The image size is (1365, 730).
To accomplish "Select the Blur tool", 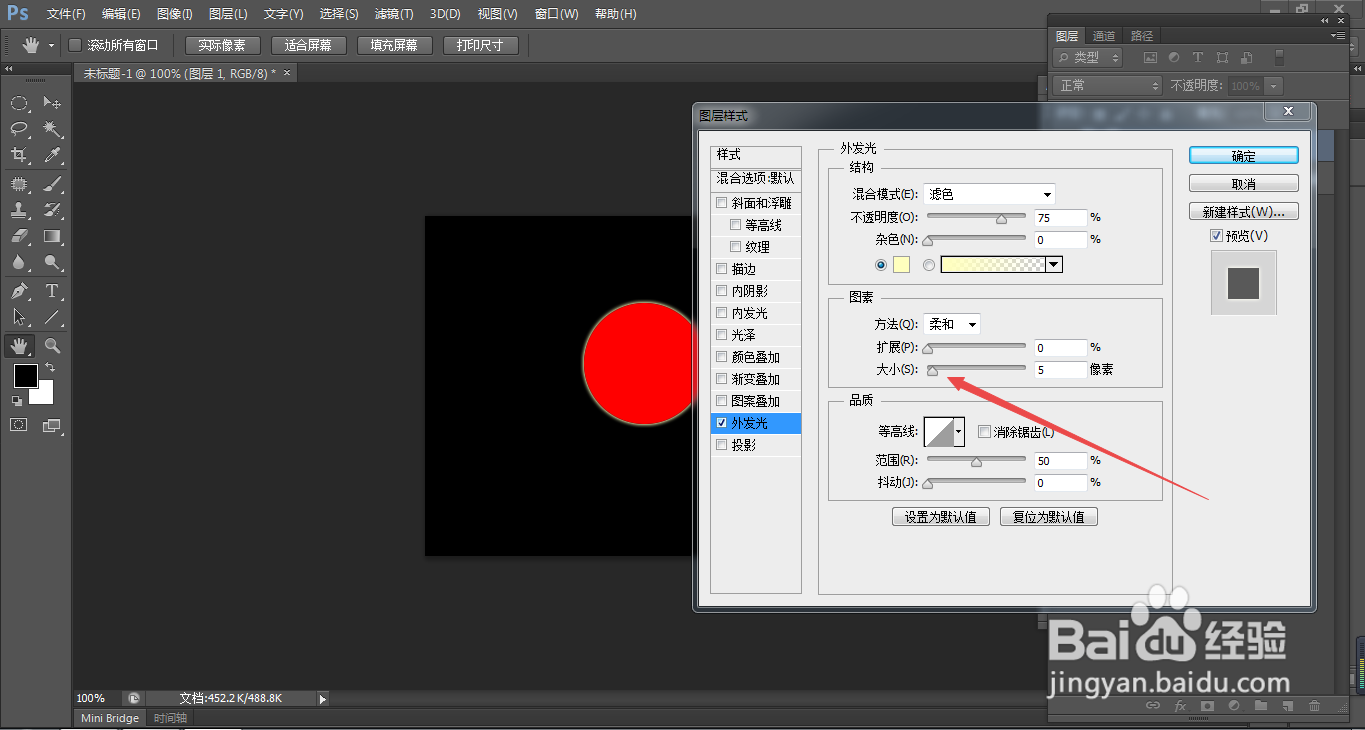I will (x=19, y=262).
